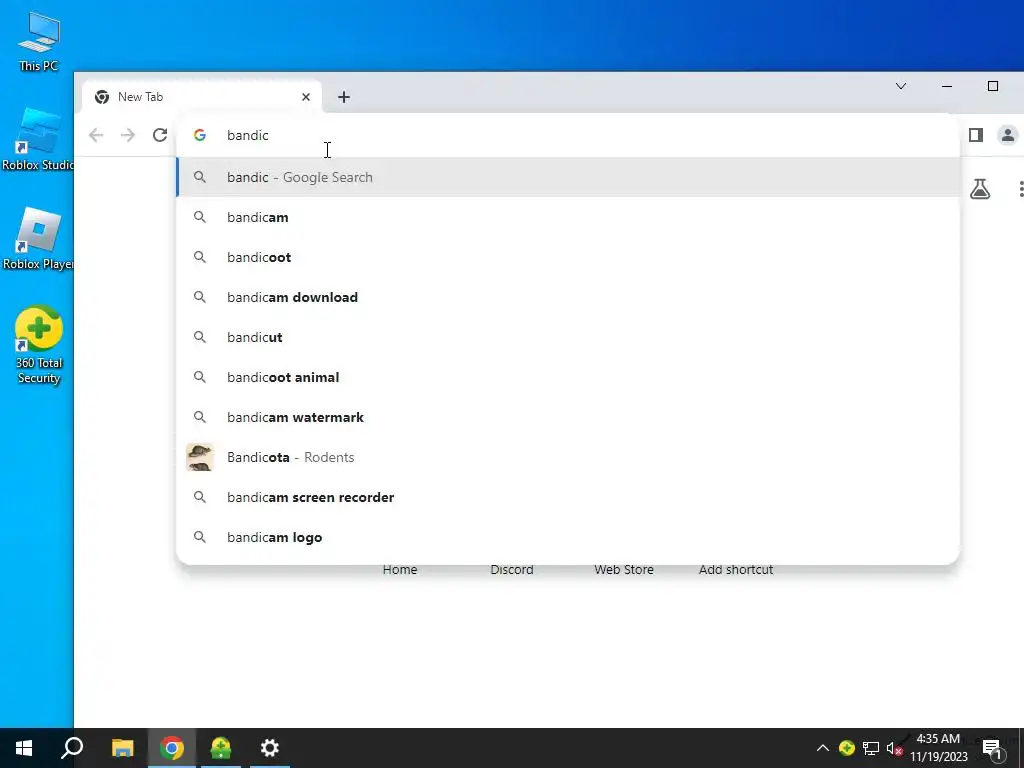Image resolution: width=1024 pixels, height=768 pixels.
Task: Pick bandicam watermark suggestion
Action: (568, 417)
